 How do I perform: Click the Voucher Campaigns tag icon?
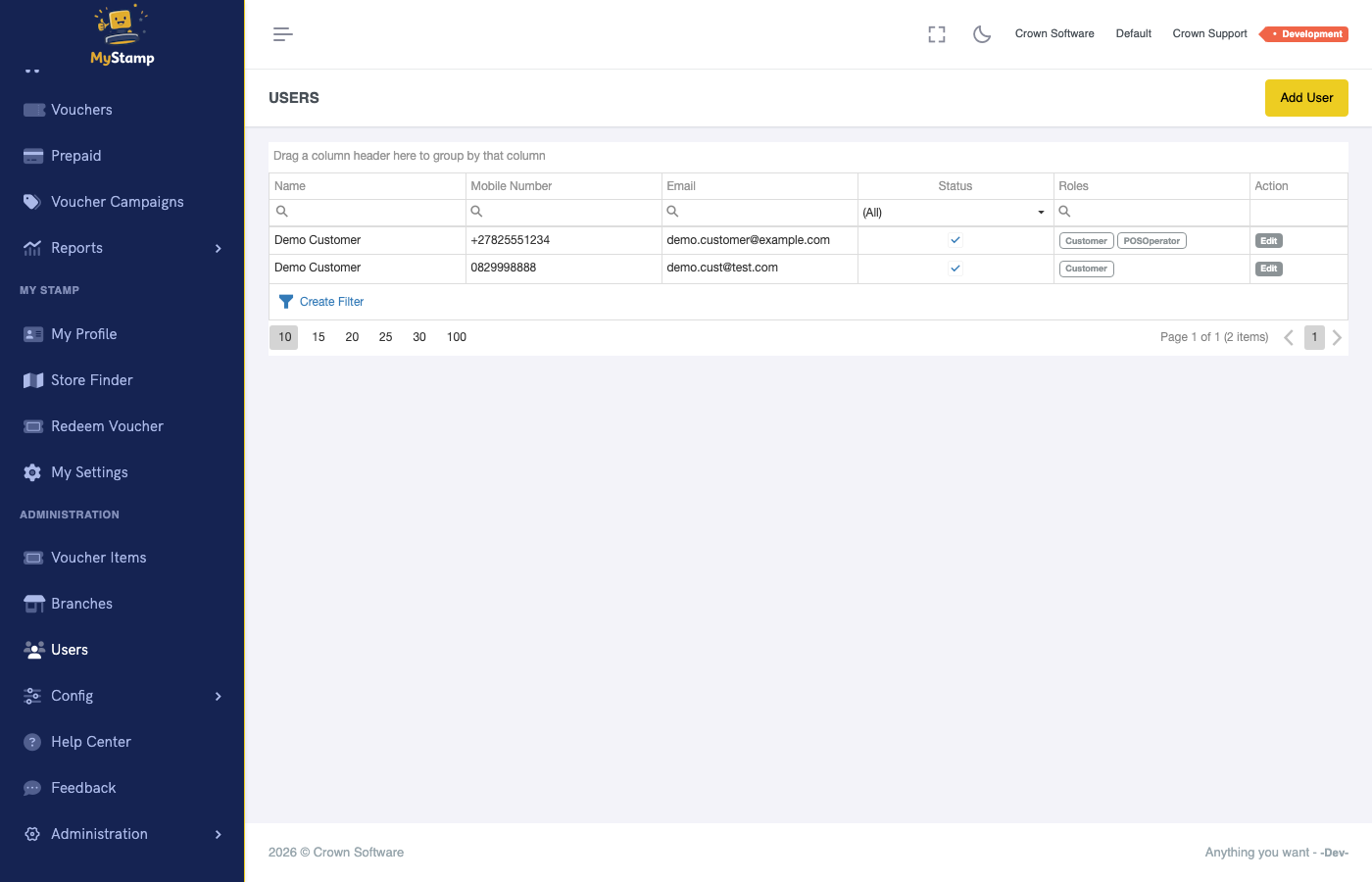[32, 202]
